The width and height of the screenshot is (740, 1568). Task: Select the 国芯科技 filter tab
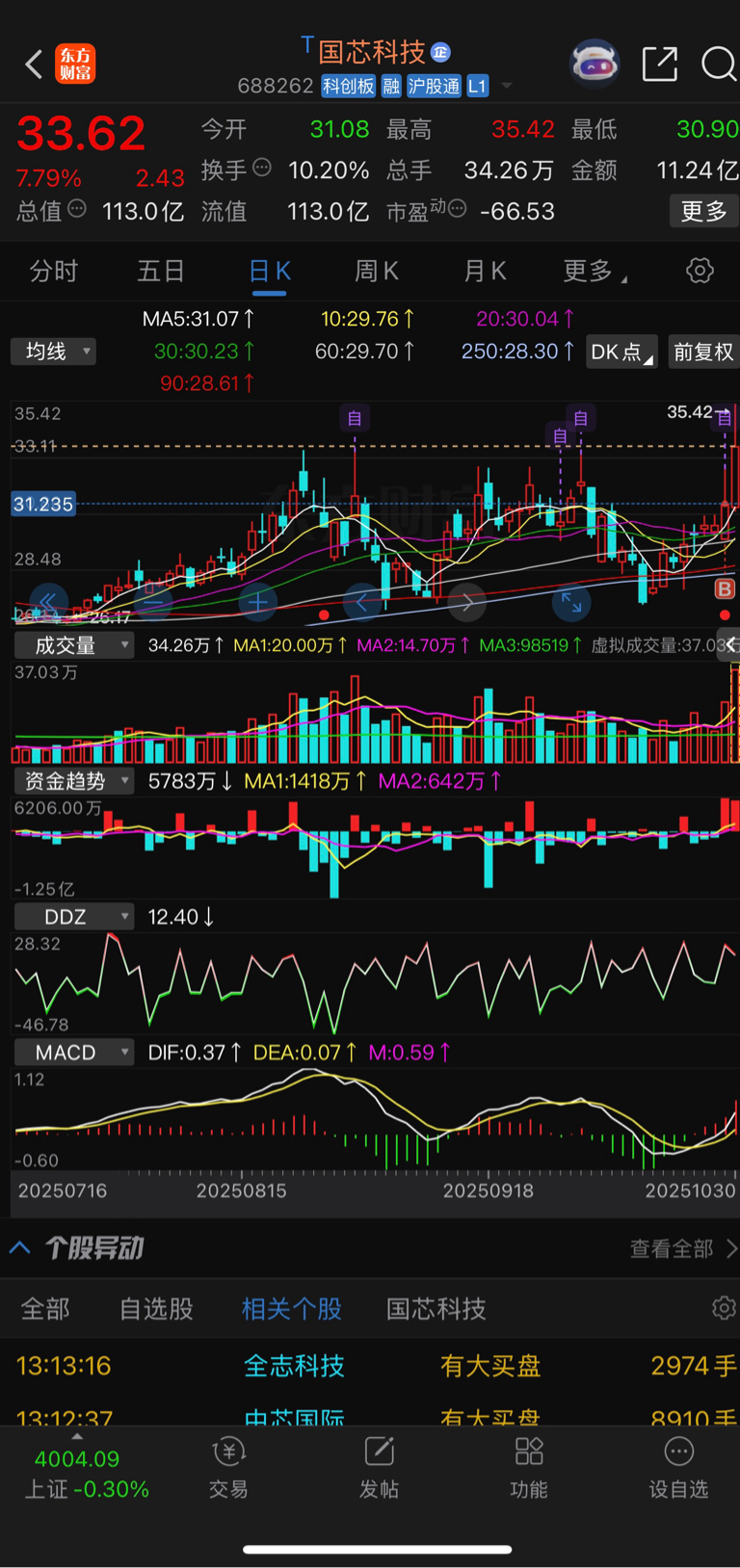click(436, 1308)
